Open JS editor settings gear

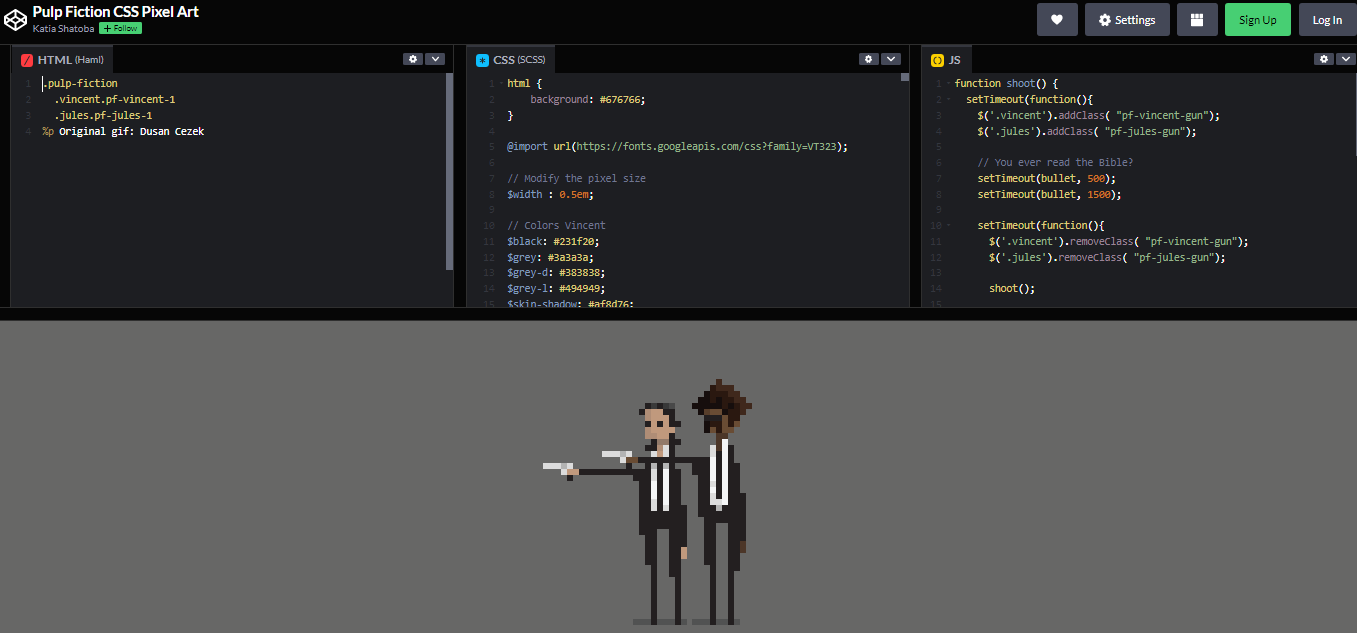1323,59
